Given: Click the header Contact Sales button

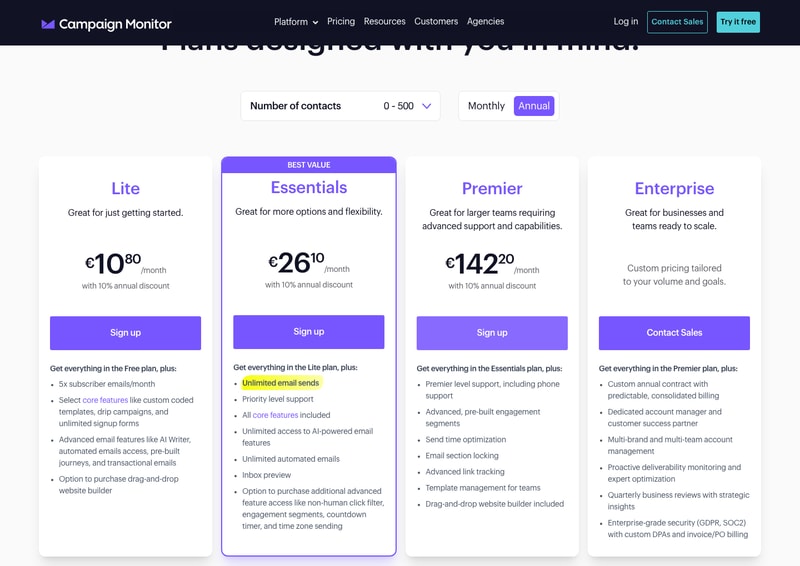Looking at the screenshot, I should [677, 22].
